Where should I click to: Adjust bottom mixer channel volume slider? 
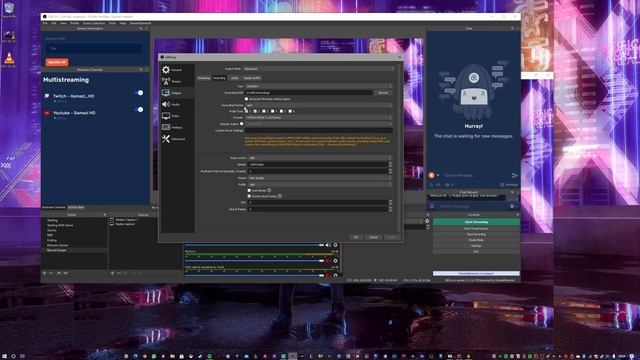coord(254,276)
